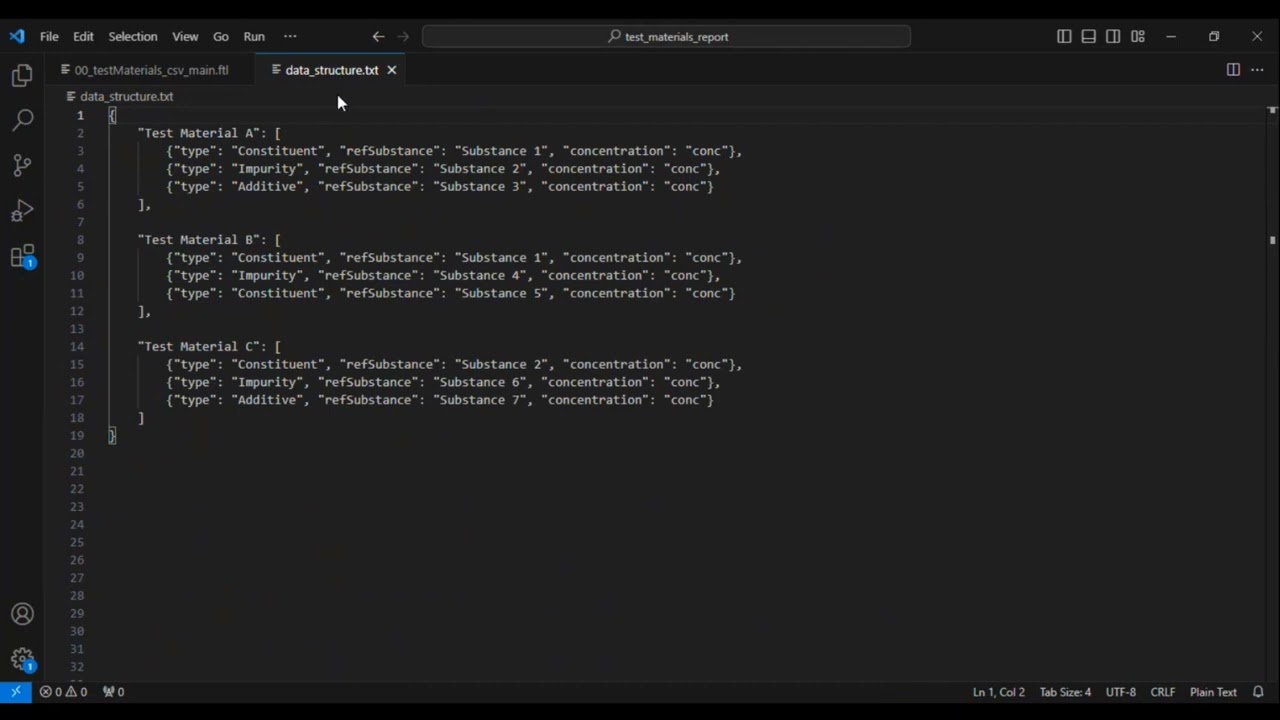
Task: Open the Accounts menu icon
Action: coord(22,614)
